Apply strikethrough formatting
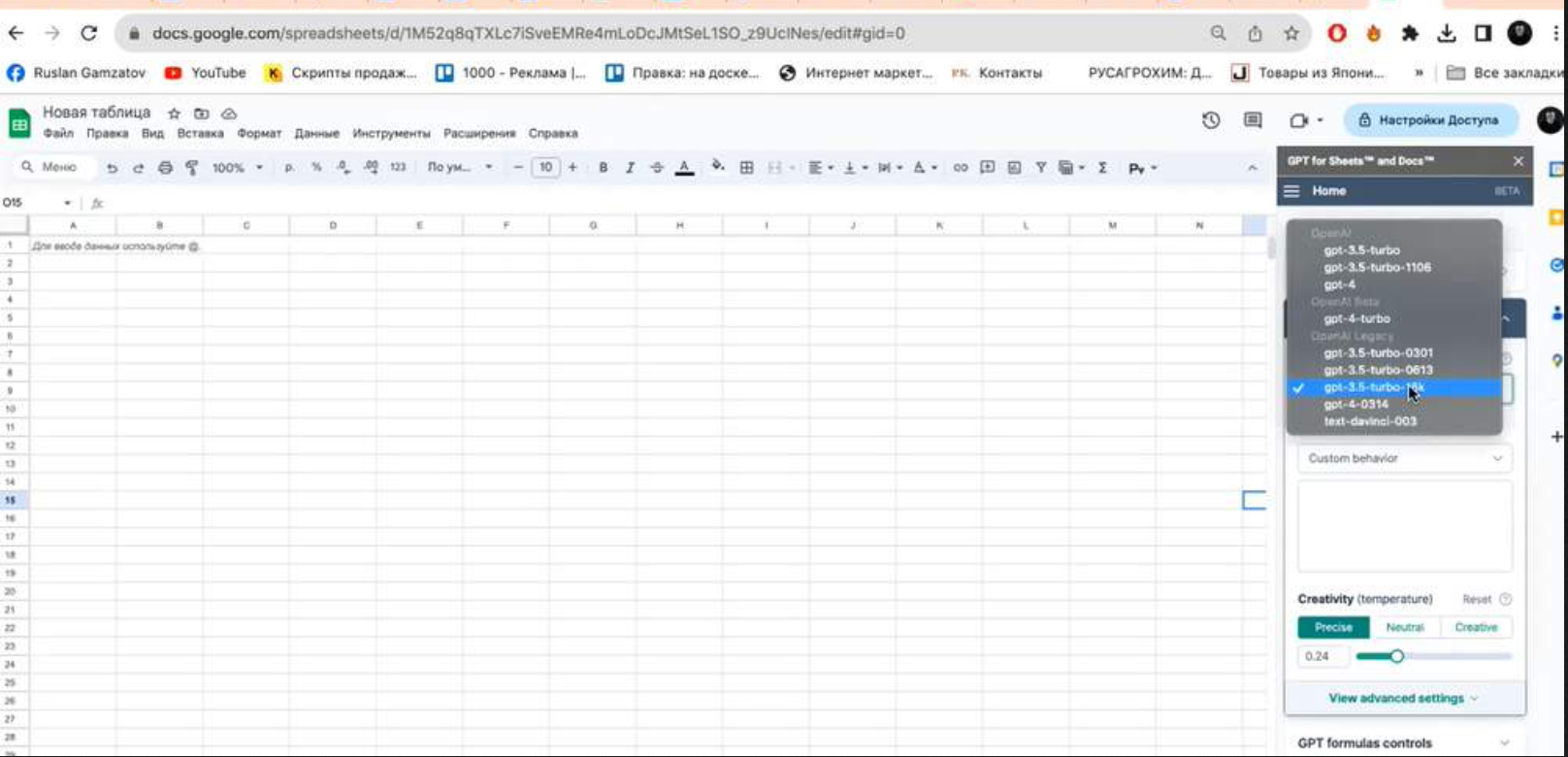The height and width of the screenshot is (757, 1568). click(x=657, y=168)
